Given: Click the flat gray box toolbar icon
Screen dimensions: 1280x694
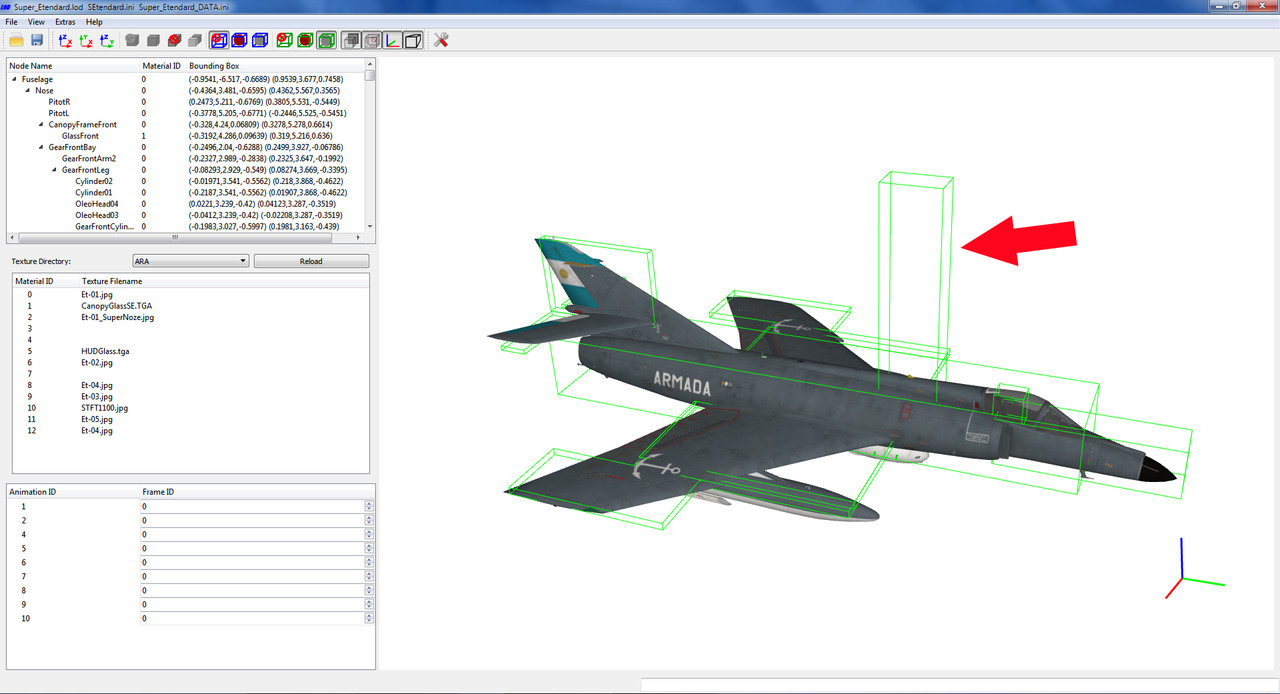Looking at the screenshot, I should pos(195,41).
